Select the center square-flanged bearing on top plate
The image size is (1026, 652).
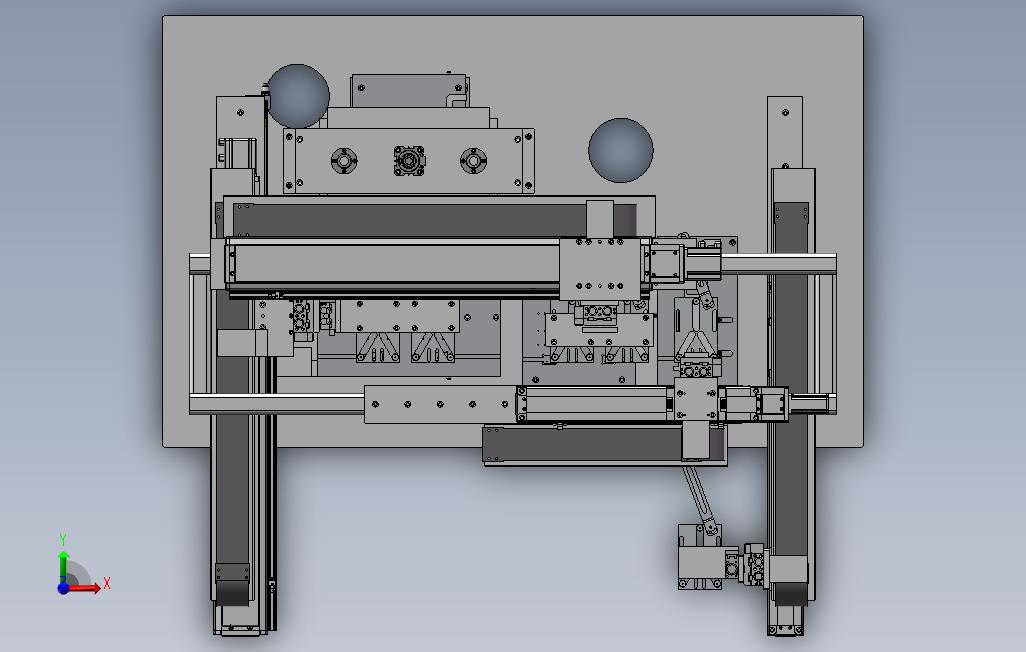(410, 160)
